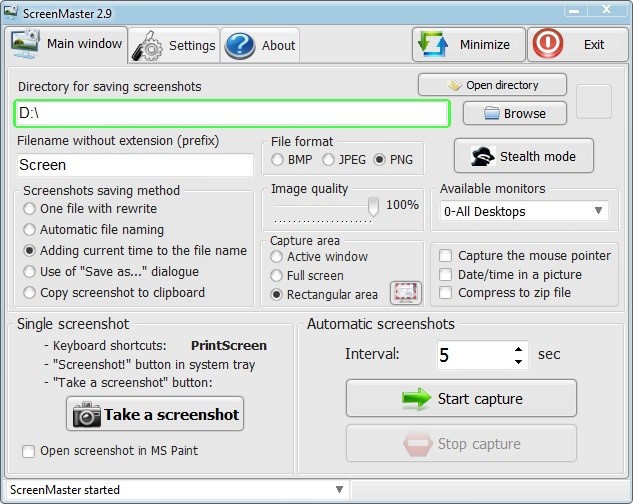Click the Settings gear icon

pos(147,47)
